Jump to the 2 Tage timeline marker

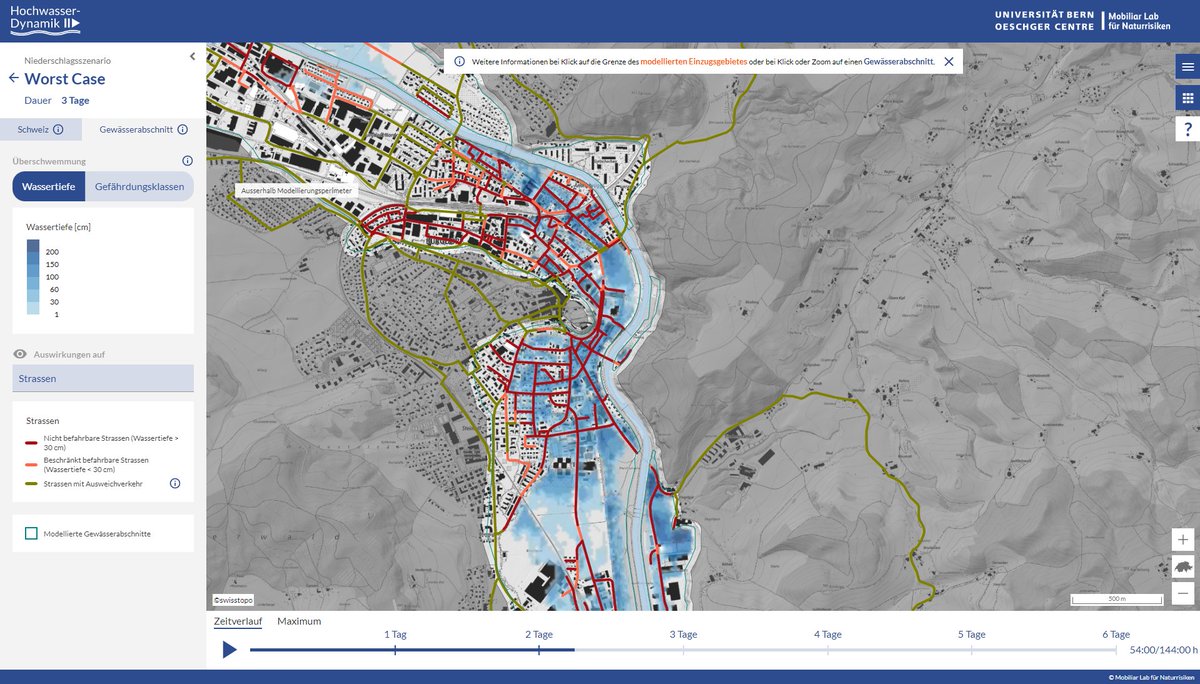[x=539, y=634]
